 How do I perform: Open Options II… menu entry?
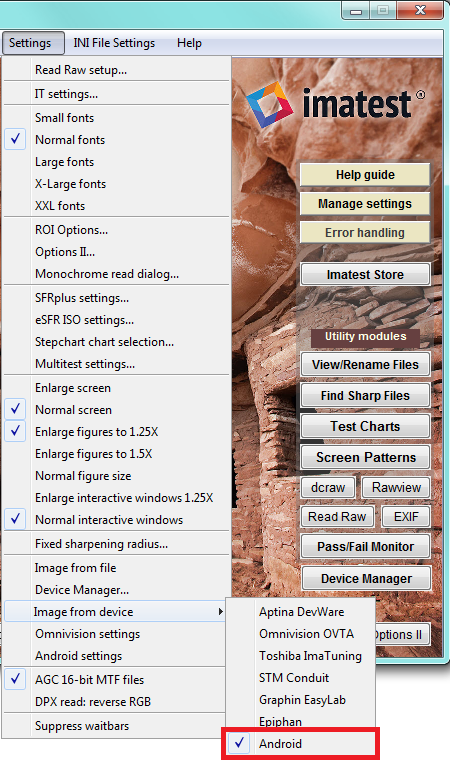click(x=117, y=251)
